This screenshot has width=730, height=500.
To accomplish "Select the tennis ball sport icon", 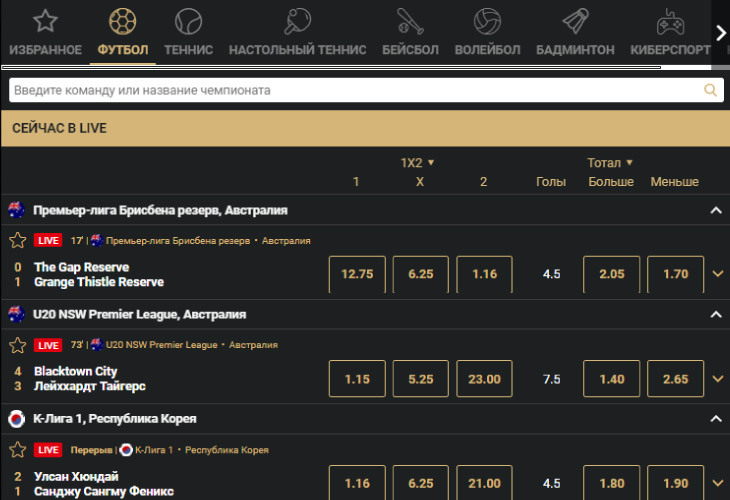I will pos(188,22).
